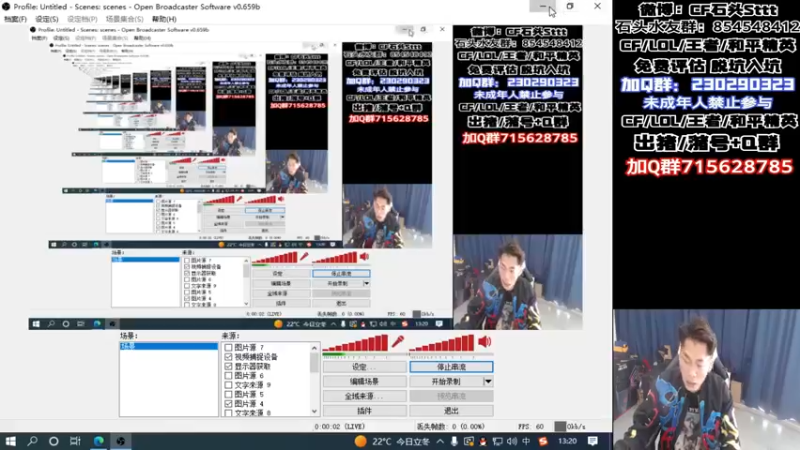Toggle 文字来源 8 source checkbox
The height and width of the screenshot is (450, 800).
[228, 412]
